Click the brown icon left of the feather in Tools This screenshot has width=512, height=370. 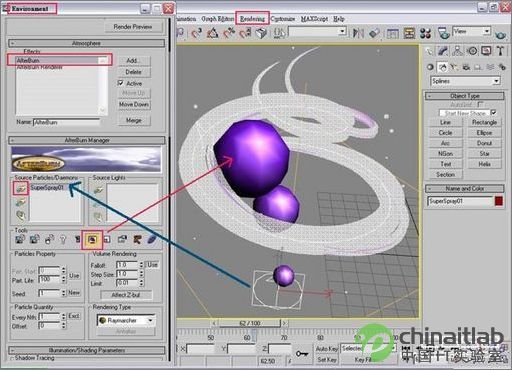point(137,239)
